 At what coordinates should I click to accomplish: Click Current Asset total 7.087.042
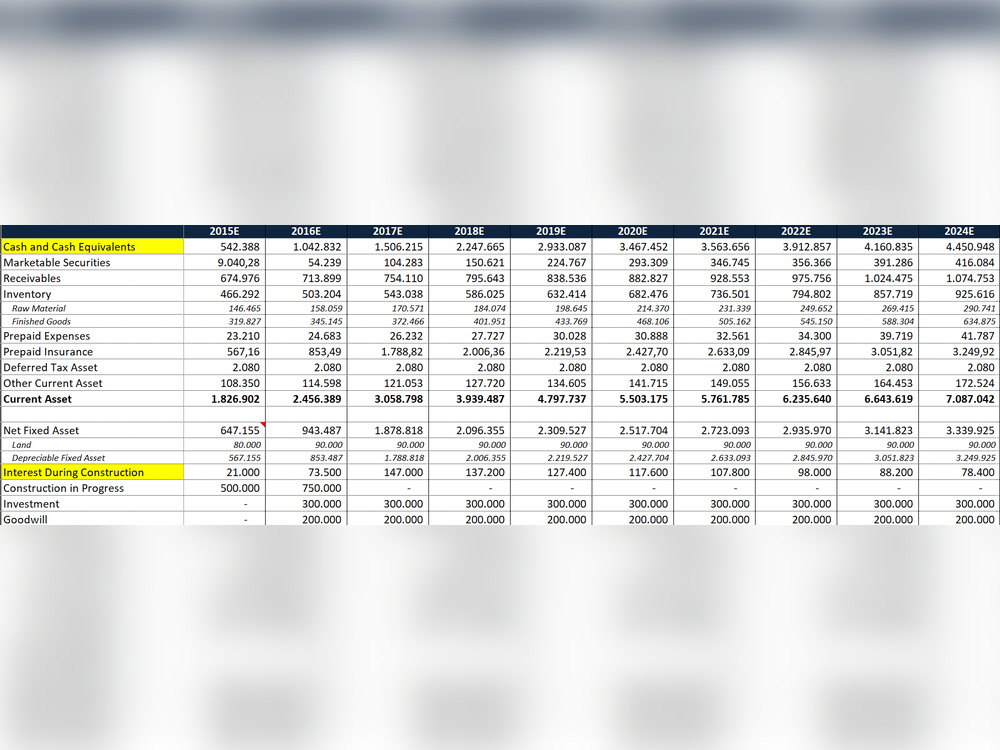point(970,399)
